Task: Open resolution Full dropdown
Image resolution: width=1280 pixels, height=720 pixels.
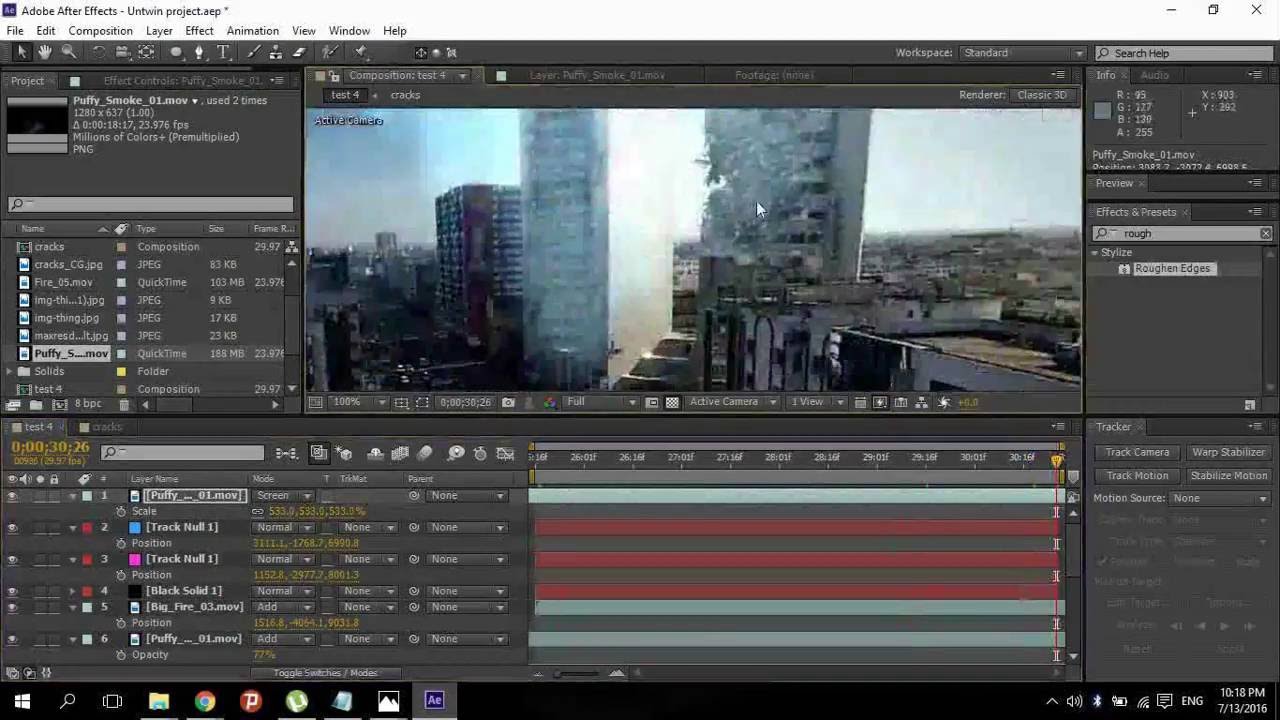Action: 601,402
